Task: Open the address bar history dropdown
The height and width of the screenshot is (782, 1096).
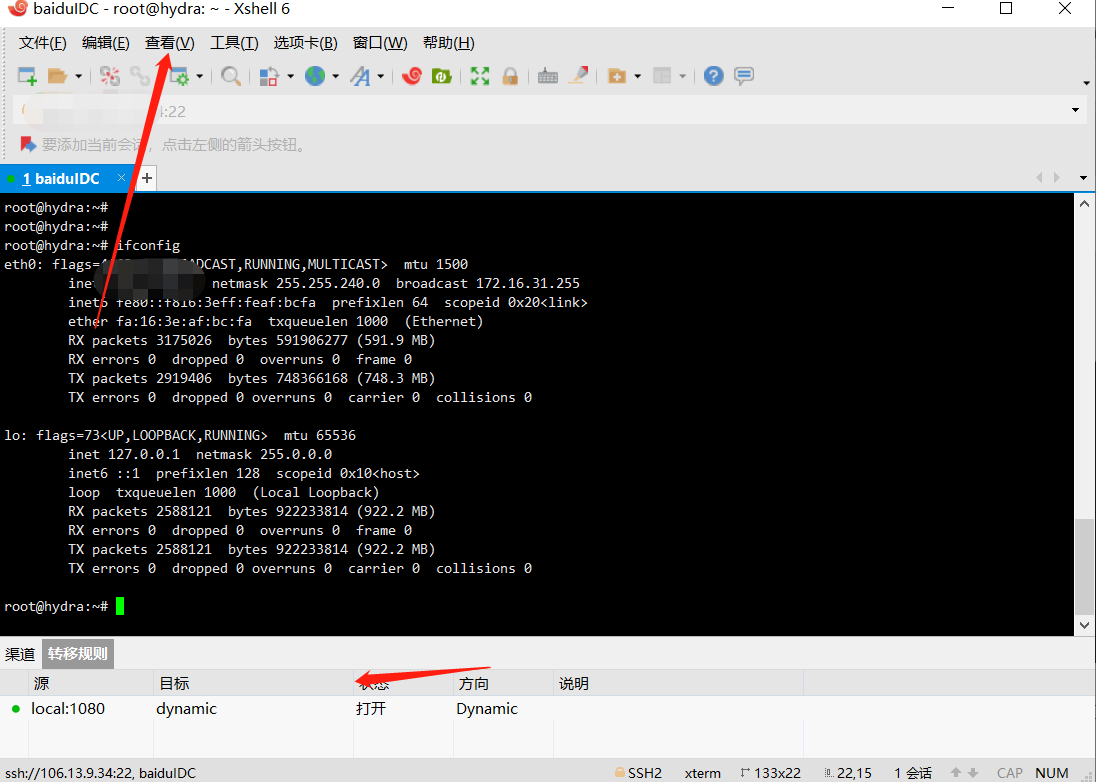Action: [x=1073, y=110]
